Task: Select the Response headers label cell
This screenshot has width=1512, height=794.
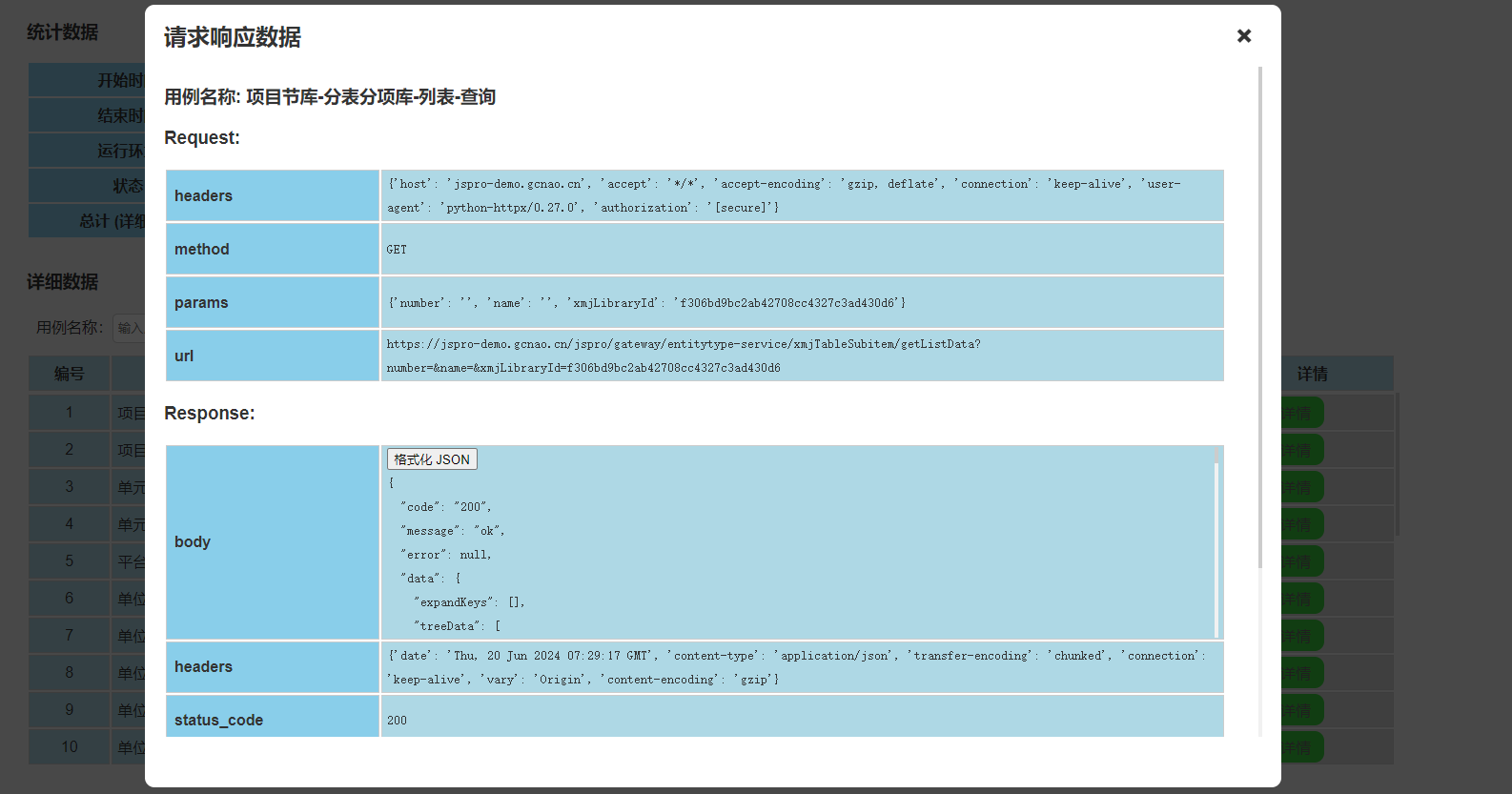Action: pyautogui.click(x=273, y=666)
